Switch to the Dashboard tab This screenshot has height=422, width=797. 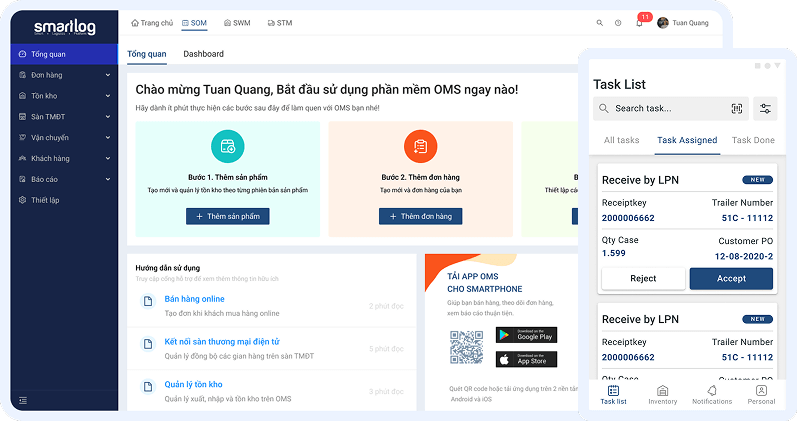203,54
